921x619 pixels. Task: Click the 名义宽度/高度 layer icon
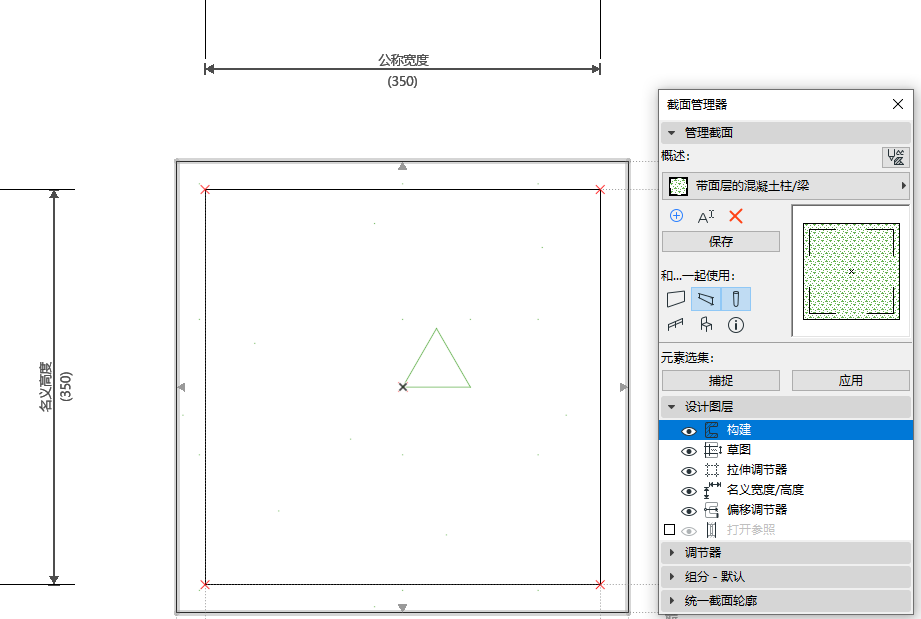pos(712,490)
